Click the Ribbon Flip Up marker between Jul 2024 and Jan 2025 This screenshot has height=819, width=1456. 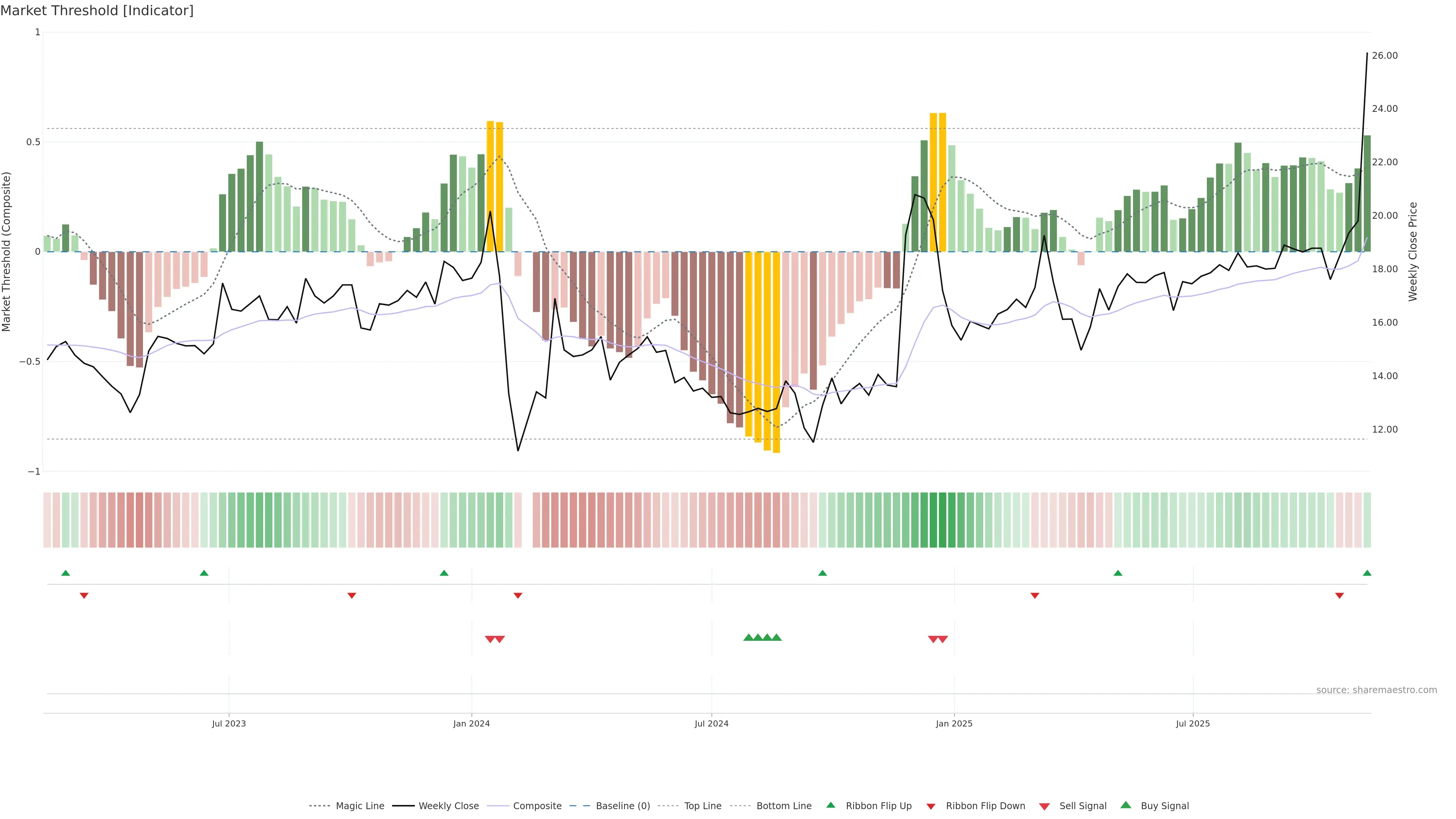[822, 573]
